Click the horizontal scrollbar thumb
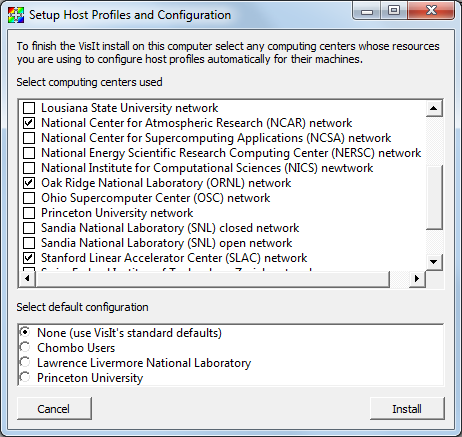Viewport: 462px width, 437px height. (x=213, y=278)
